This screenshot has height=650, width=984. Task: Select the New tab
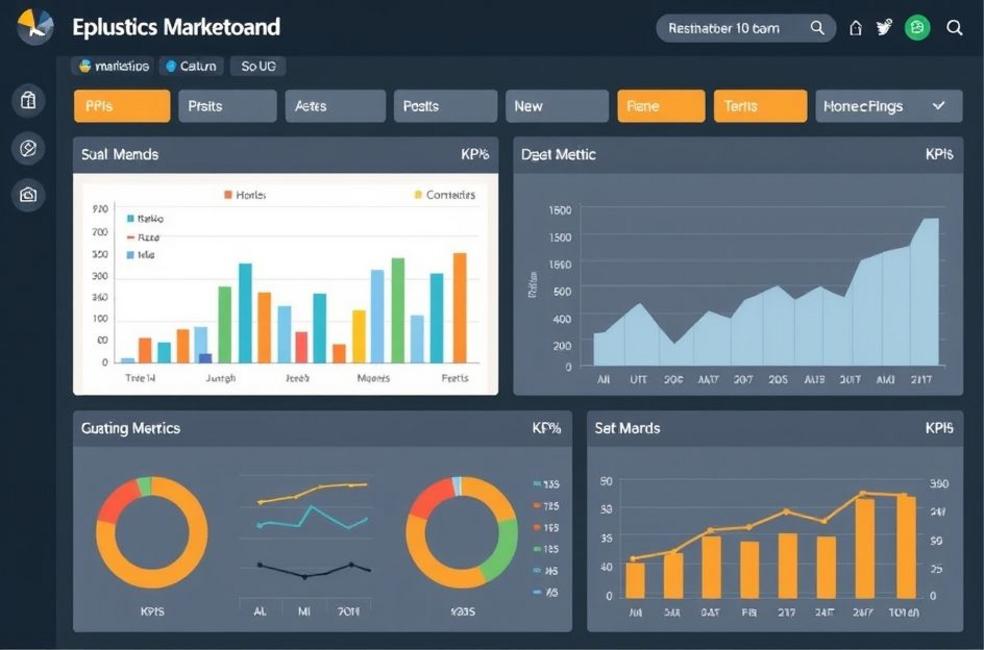pos(557,106)
